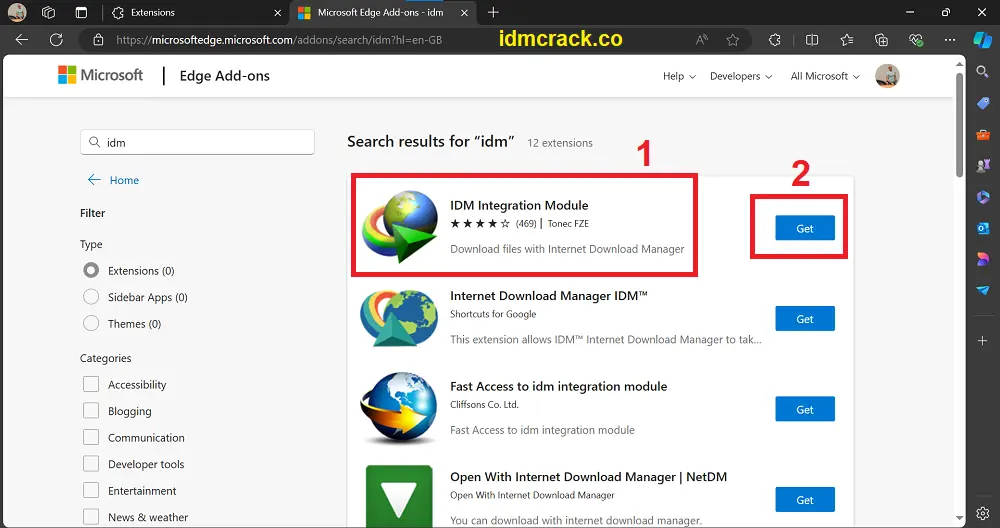
Task: Open the sidebar Games chess icon
Action: pyautogui.click(x=983, y=166)
